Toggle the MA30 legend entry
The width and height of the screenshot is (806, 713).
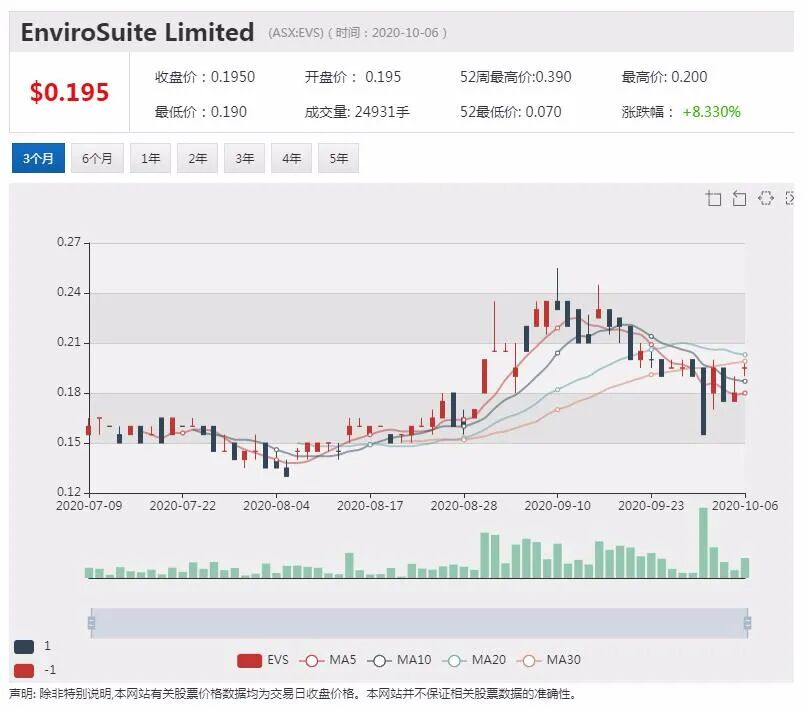click(549, 660)
